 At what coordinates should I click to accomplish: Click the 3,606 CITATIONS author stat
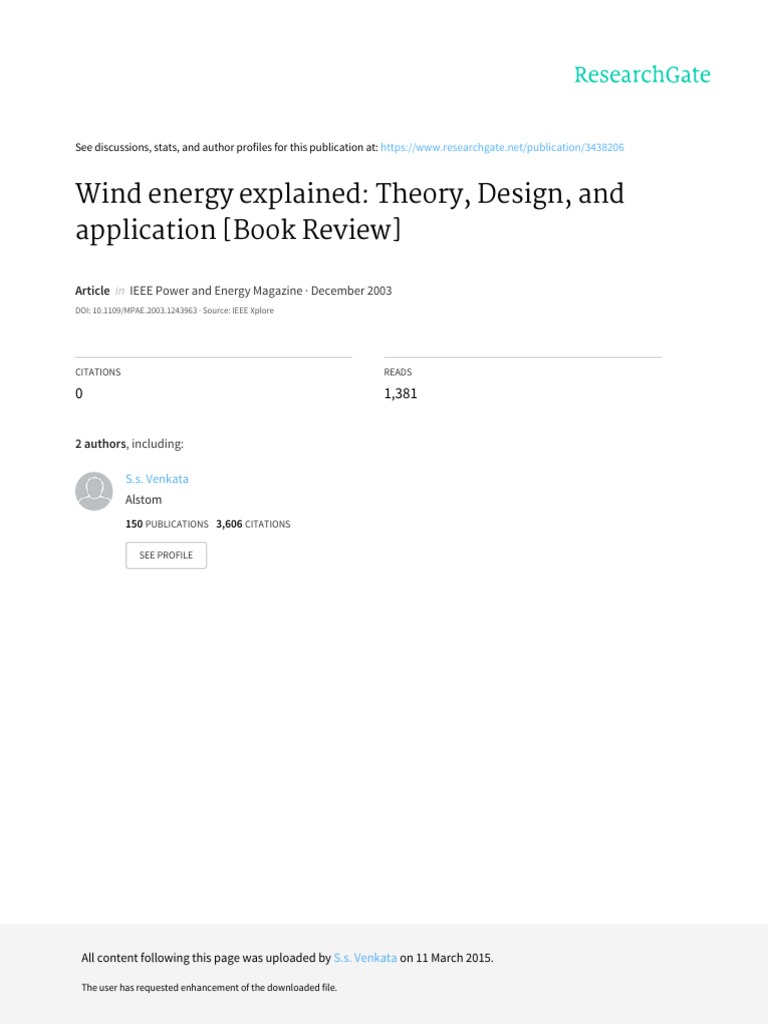point(253,524)
